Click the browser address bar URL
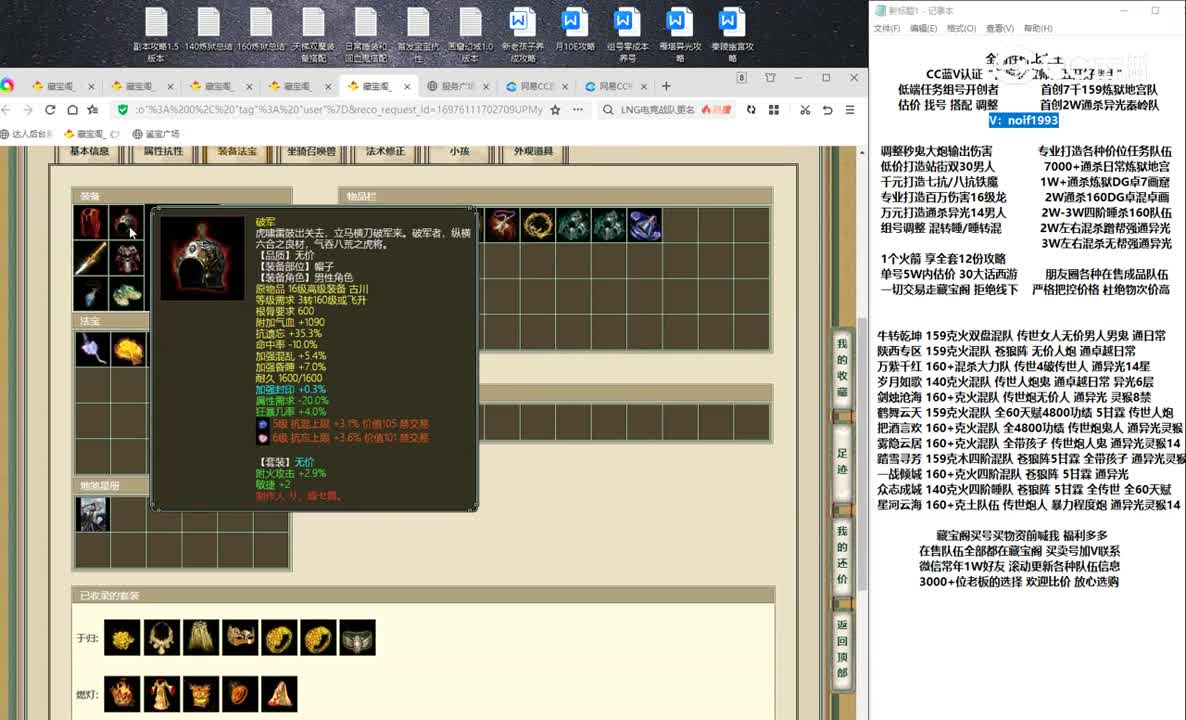1186x720 pixels. [x=339, y=110]
